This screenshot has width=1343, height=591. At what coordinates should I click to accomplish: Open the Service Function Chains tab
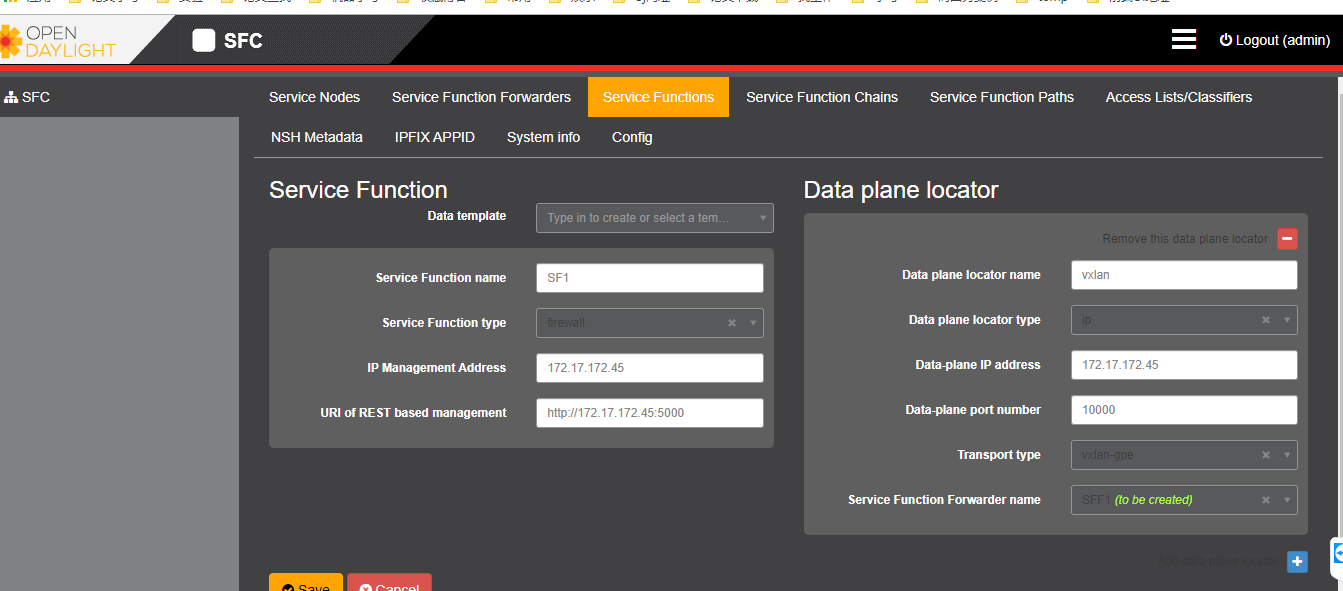click(x=822, y=97)
